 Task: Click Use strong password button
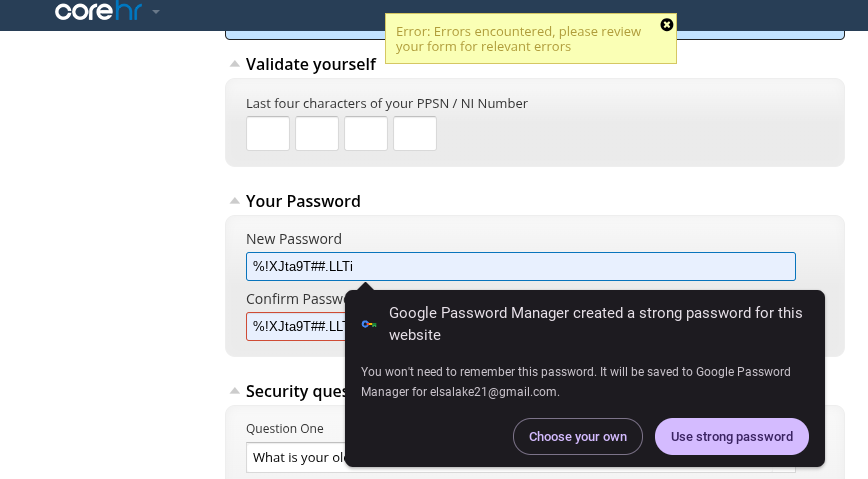pyautogui.click(x=732, y=436)
